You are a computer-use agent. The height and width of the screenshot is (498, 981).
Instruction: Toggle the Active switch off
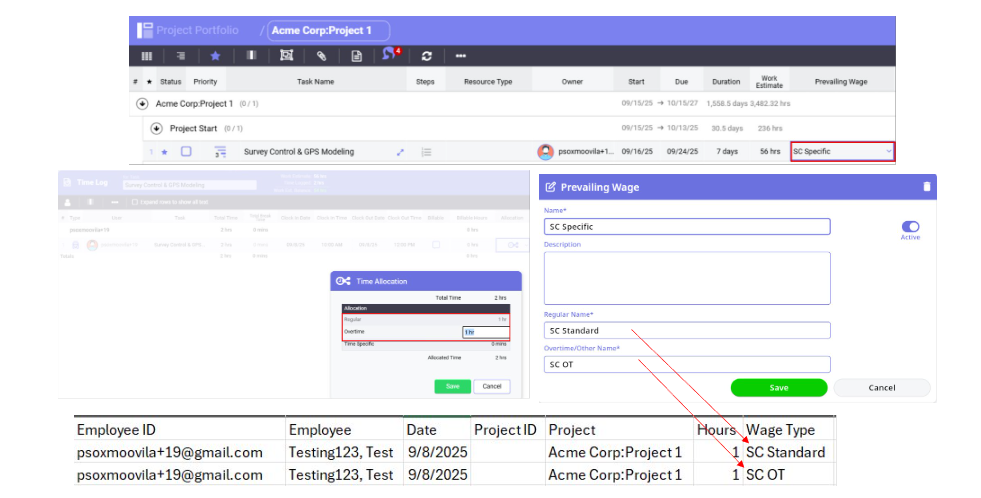point(910,227)
